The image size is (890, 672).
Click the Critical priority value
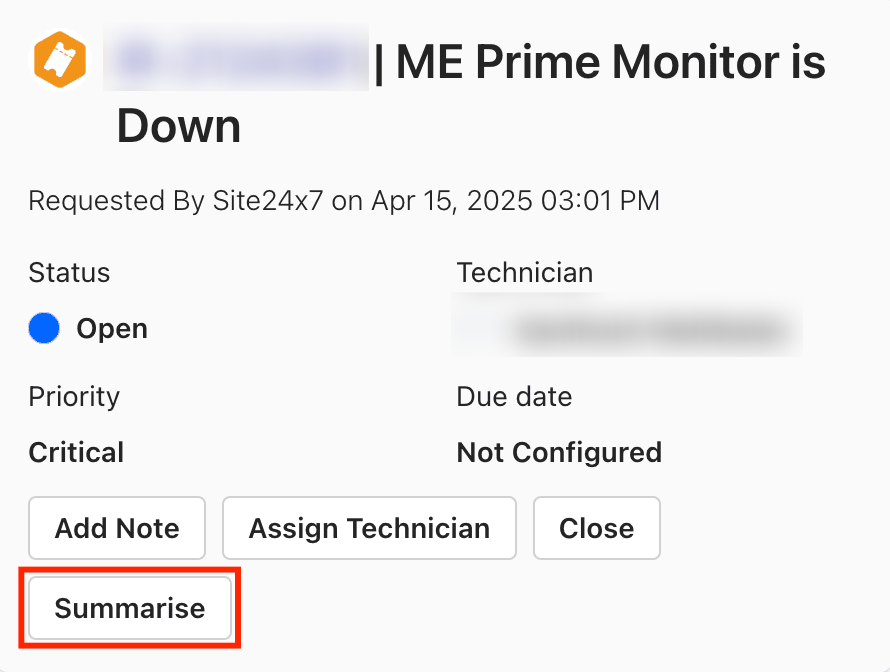[x=76, y=452]
